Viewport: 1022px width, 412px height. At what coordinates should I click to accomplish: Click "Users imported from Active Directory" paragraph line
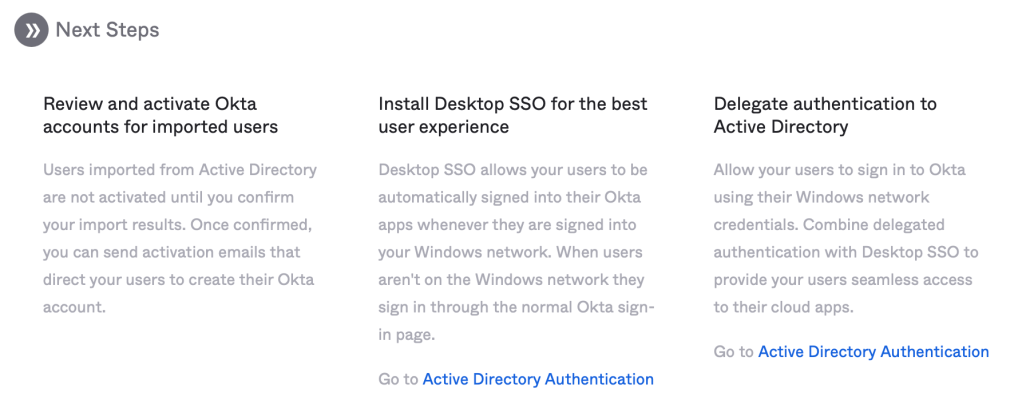click(x=180, y=170)
